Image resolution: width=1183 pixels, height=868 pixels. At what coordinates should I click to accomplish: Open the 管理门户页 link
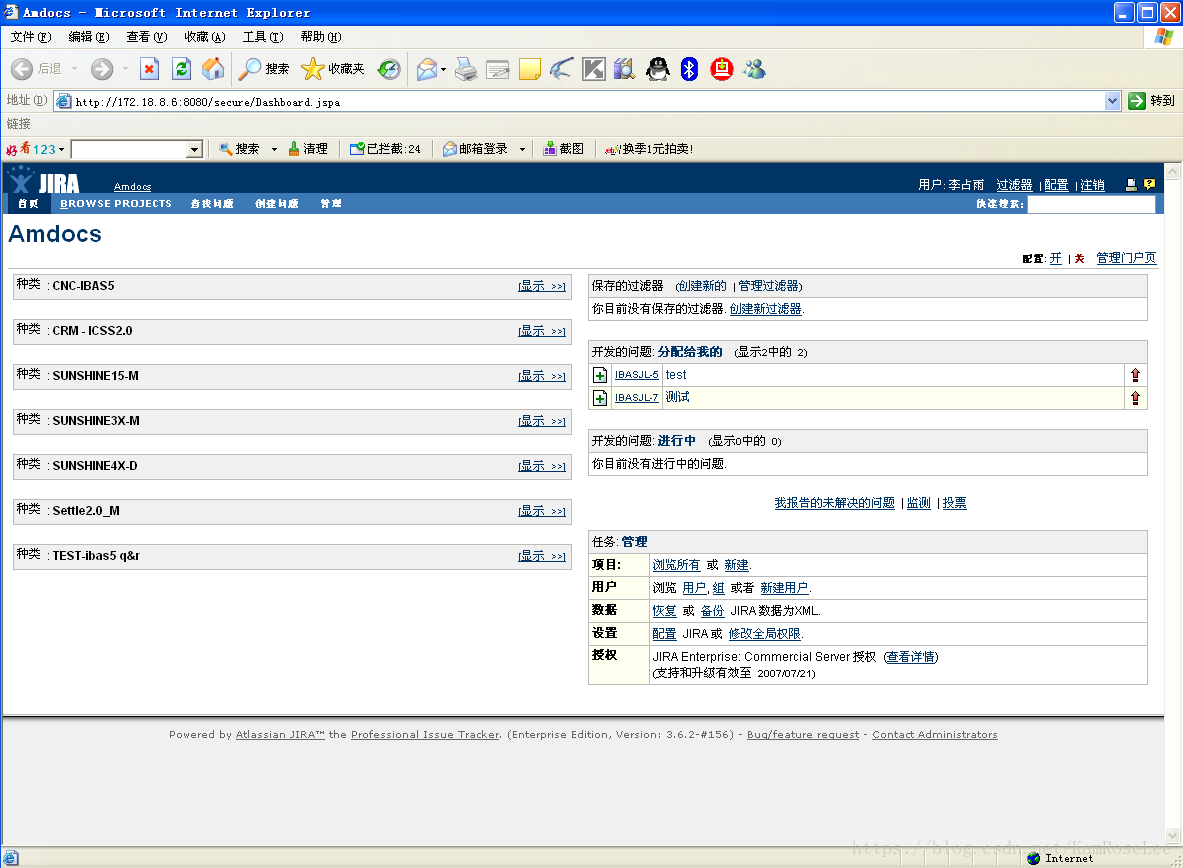tap(1126, 258)
